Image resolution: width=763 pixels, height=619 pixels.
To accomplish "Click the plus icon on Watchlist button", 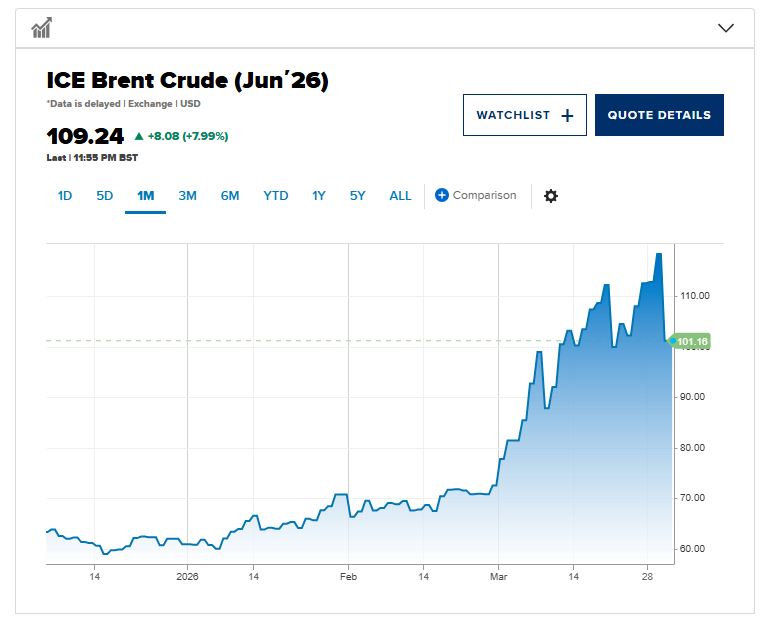I will click(567, 115).
